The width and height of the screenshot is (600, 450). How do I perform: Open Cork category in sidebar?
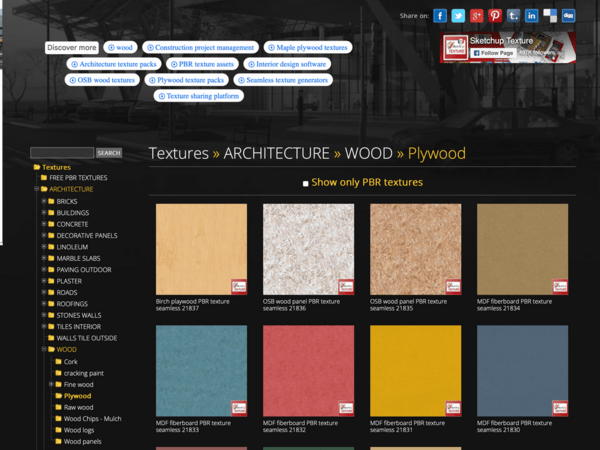tap(71, 361)
